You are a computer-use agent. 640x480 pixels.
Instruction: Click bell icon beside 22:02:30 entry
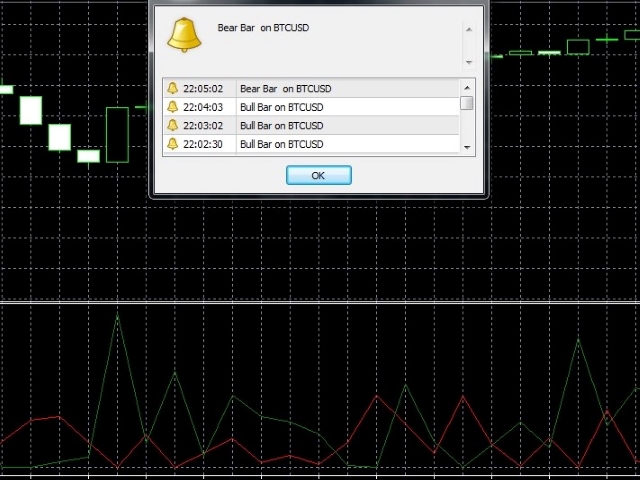click(173, 143)
